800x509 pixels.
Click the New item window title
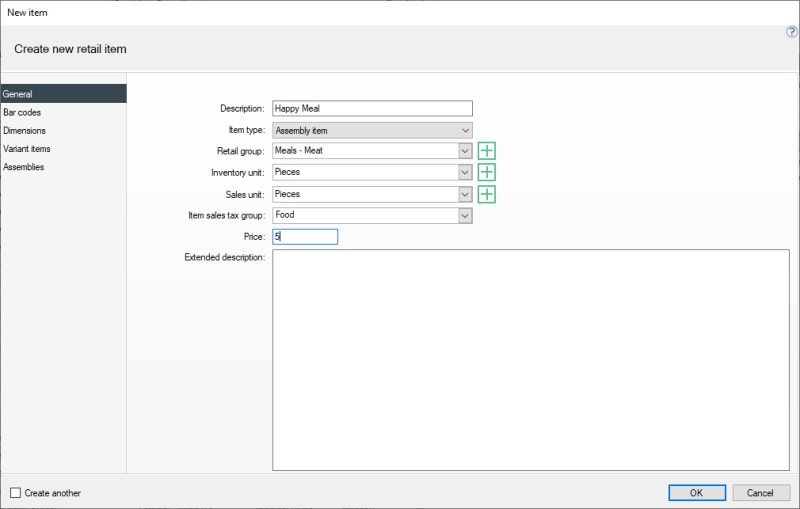click(27, 13)
